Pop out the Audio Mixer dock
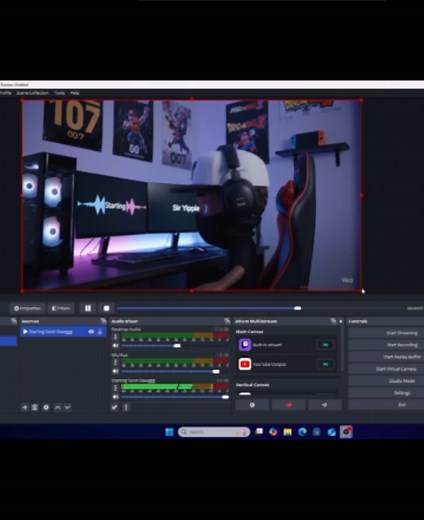 227,321
